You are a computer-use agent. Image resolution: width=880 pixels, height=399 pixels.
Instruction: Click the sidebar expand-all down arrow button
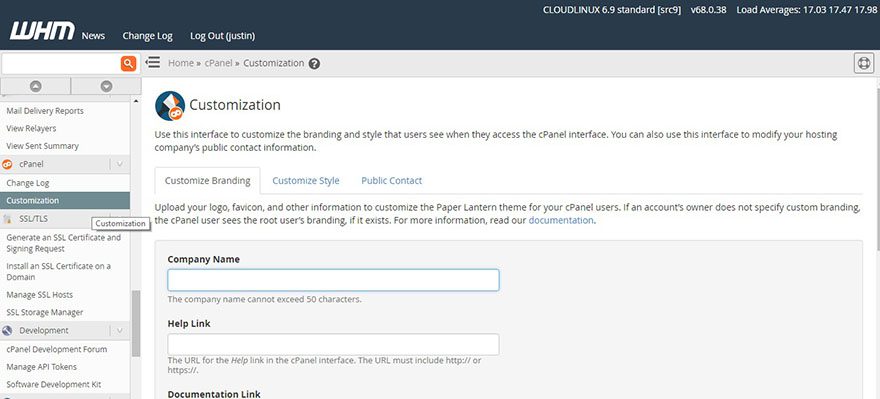(106, 86)
